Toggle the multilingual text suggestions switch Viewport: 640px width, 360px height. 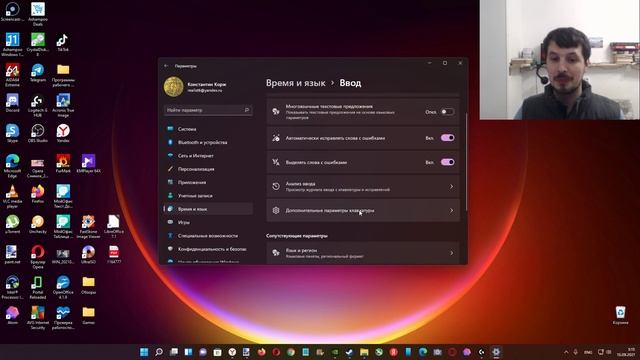coord(447,111)
